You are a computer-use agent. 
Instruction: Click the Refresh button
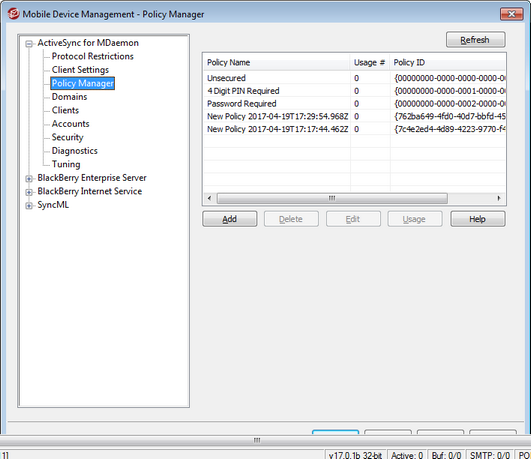475,40
